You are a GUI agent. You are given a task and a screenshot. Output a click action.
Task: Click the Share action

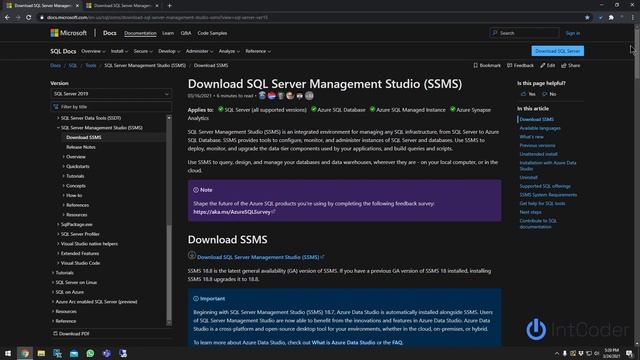click(x=570, y=65)
